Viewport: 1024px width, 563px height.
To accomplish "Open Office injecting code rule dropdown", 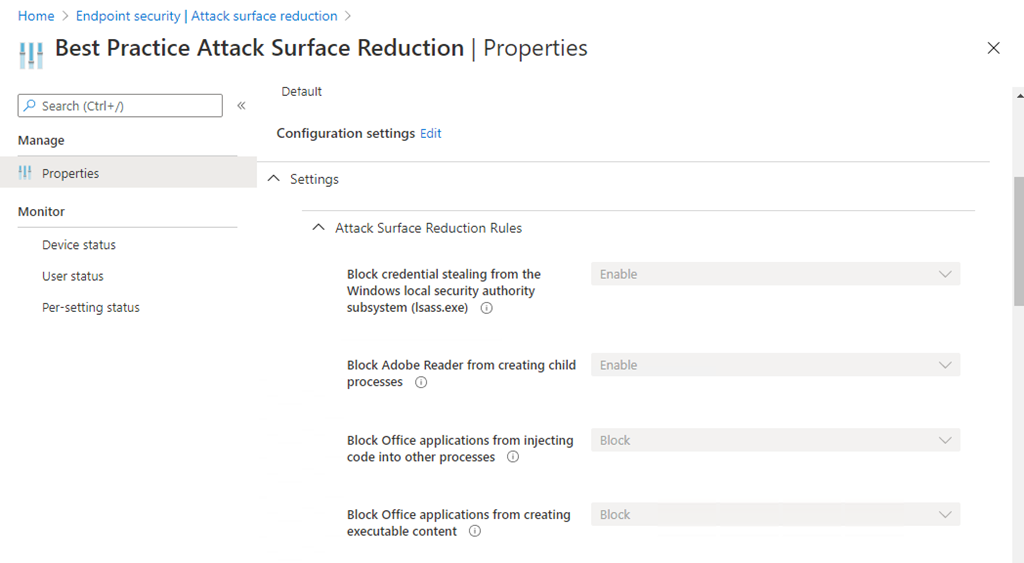I will click(x=775, y=440).
